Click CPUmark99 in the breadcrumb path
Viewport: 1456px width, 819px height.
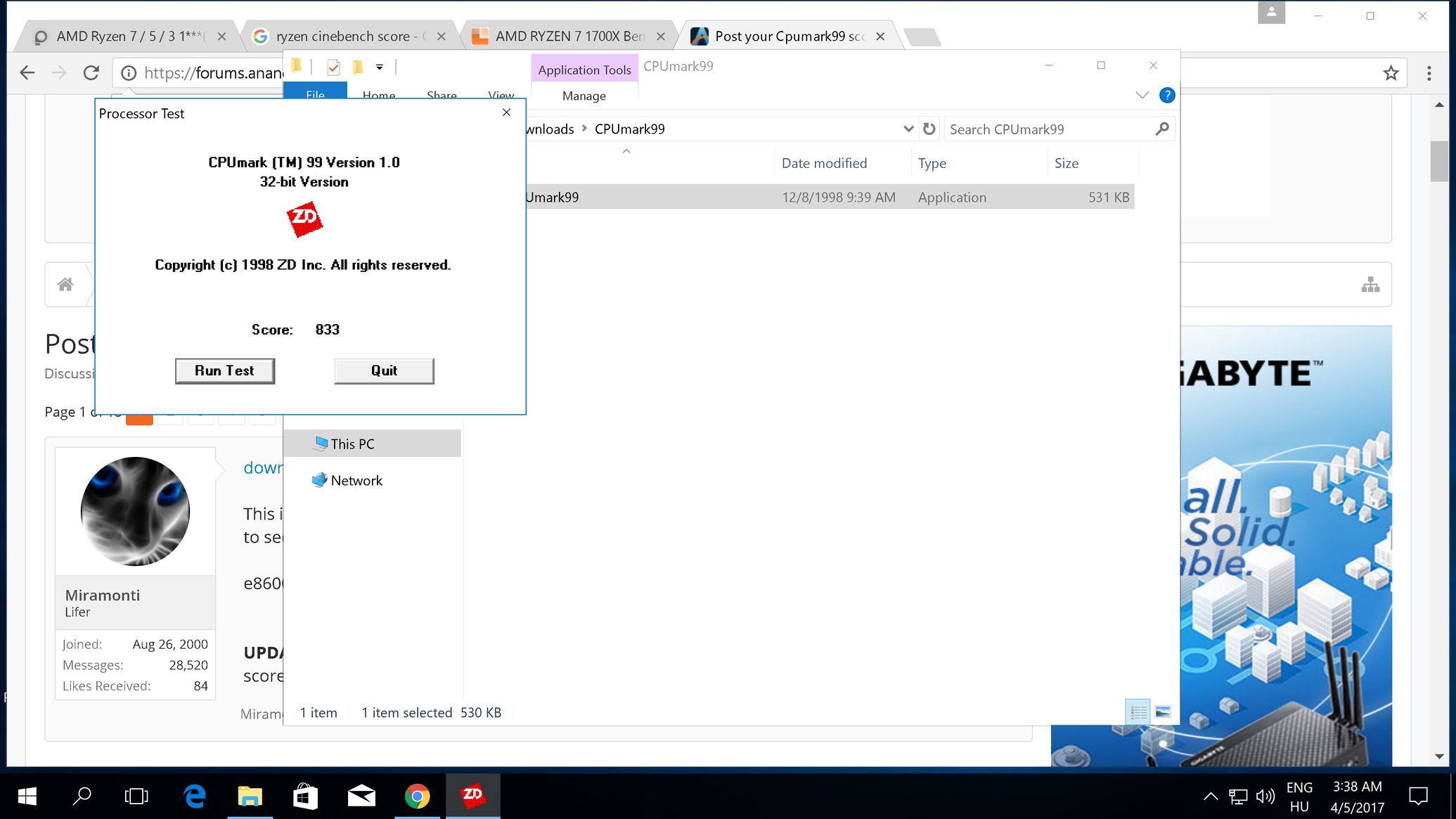[629, 129]
